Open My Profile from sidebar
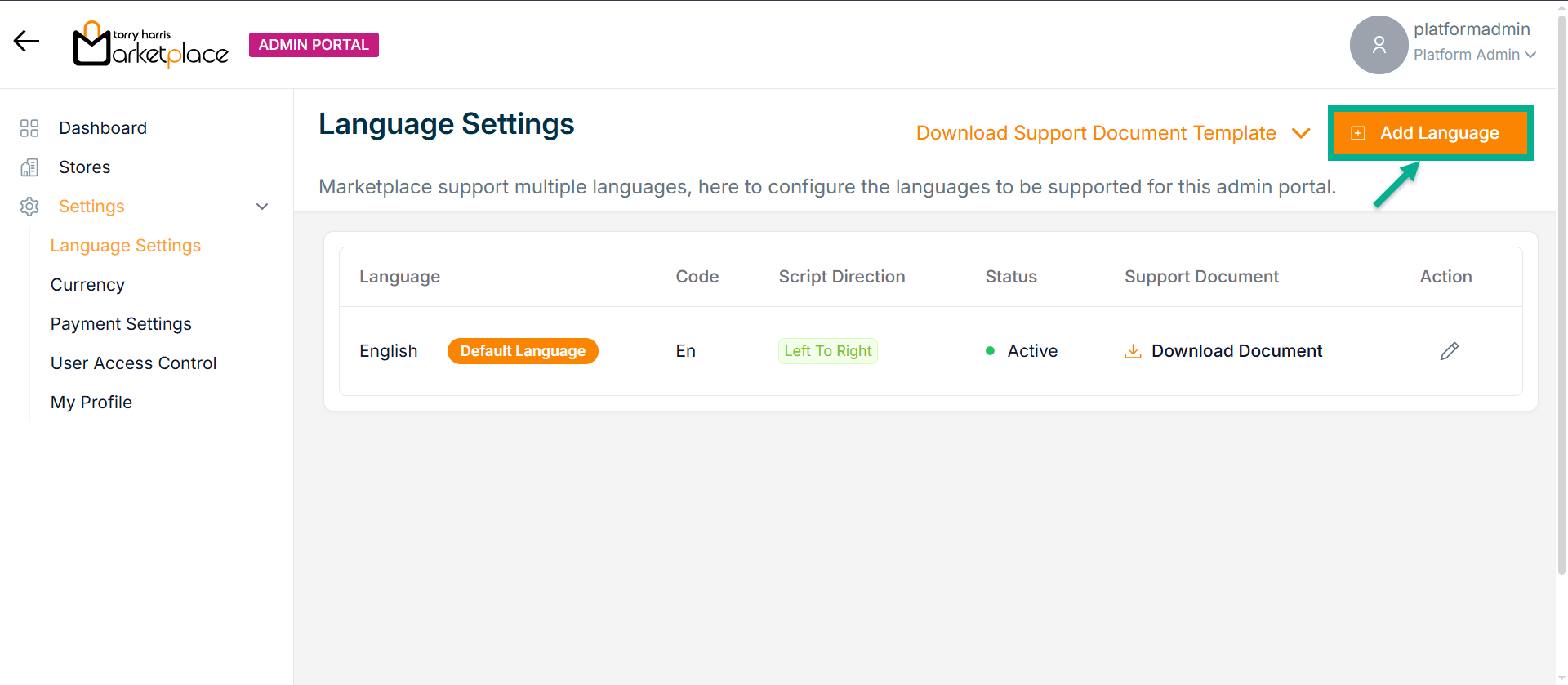The height and width of the screenshot is (685, 1568). [91, 403]
